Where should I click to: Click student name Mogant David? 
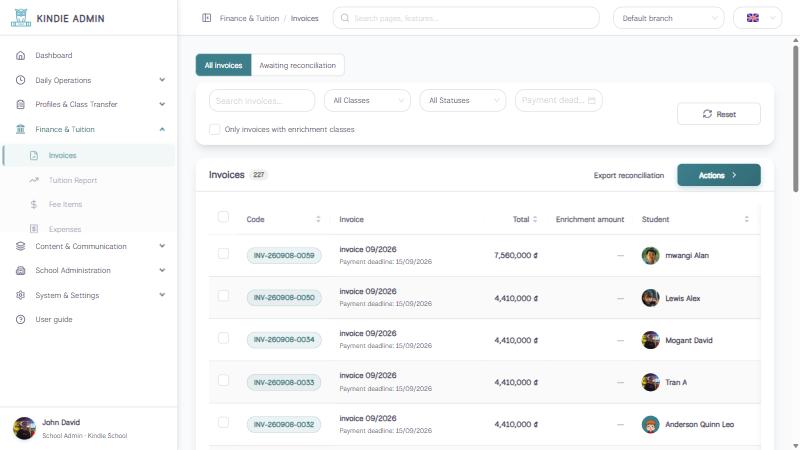689,340
